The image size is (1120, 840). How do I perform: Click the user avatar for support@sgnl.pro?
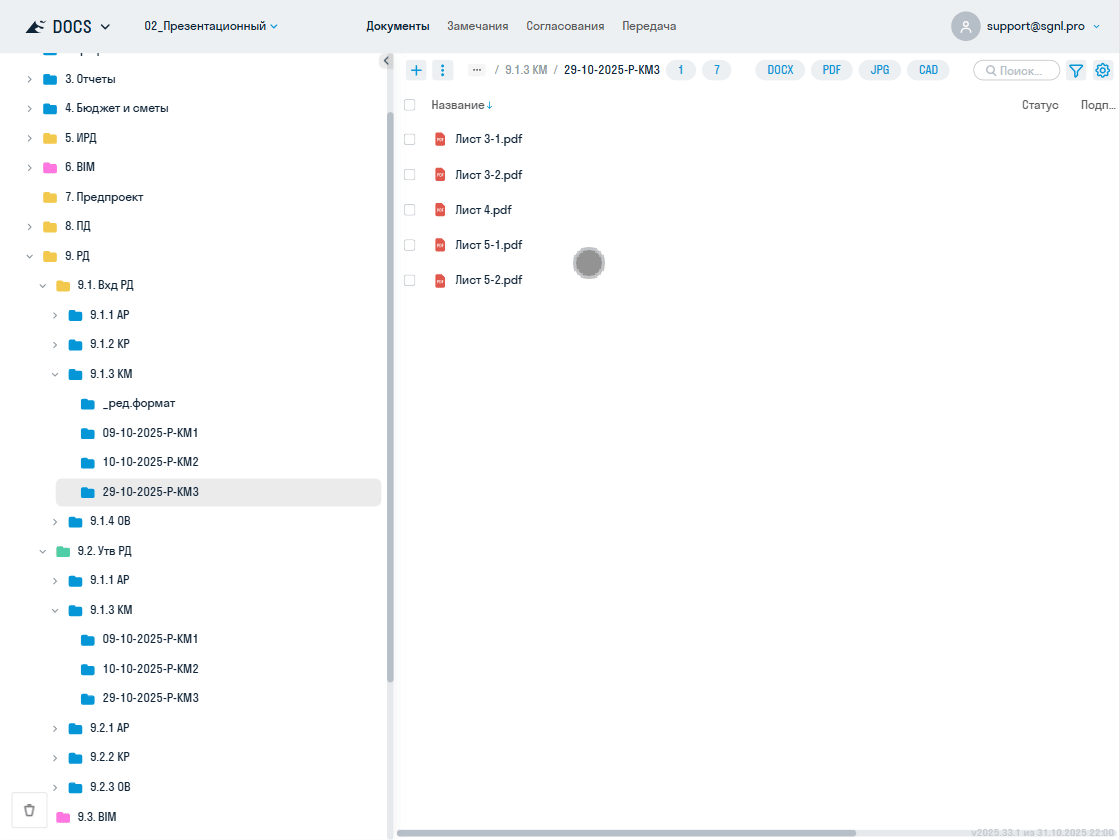coord(965,26)
